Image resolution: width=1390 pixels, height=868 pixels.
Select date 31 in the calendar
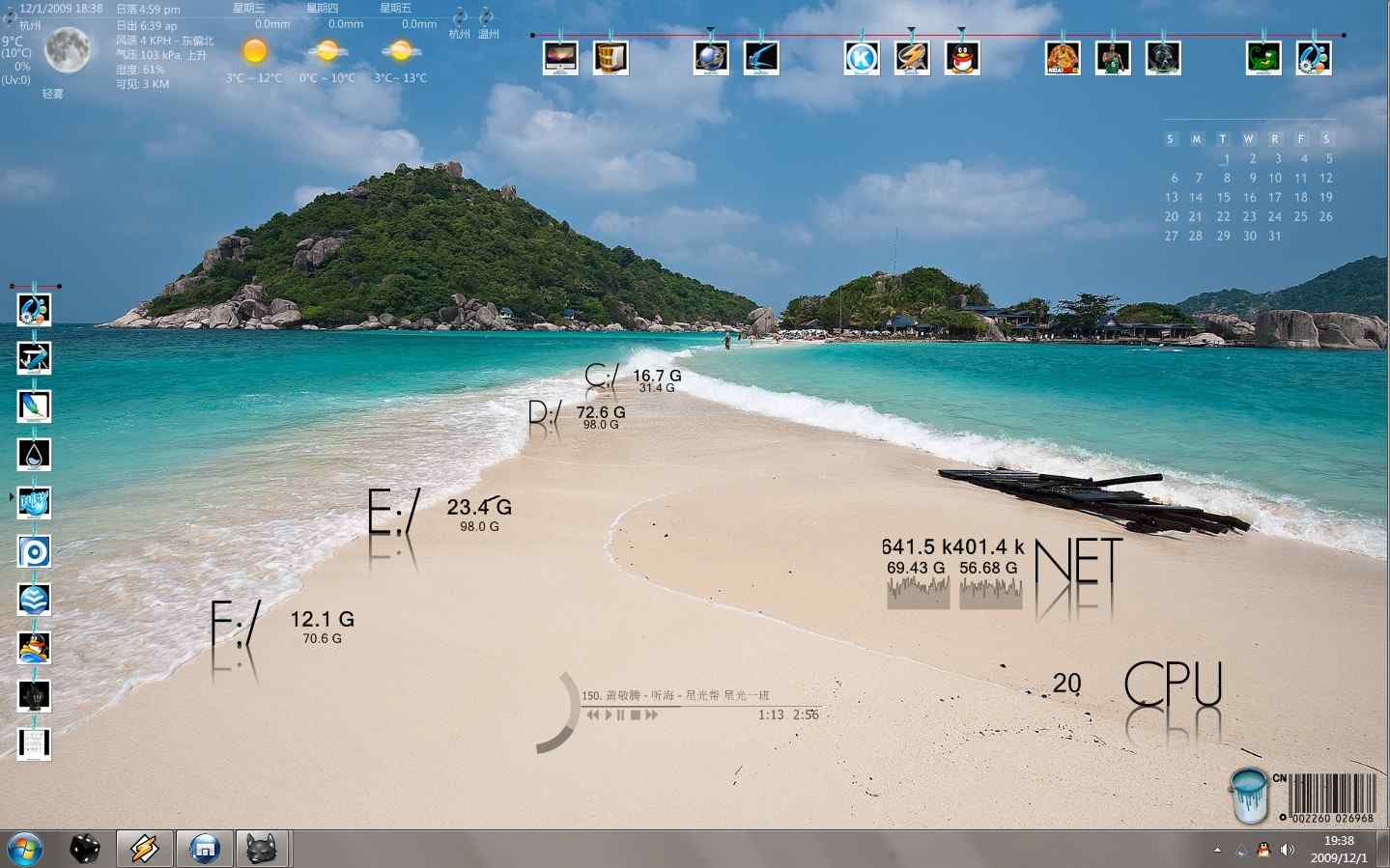click(1274, 236)
